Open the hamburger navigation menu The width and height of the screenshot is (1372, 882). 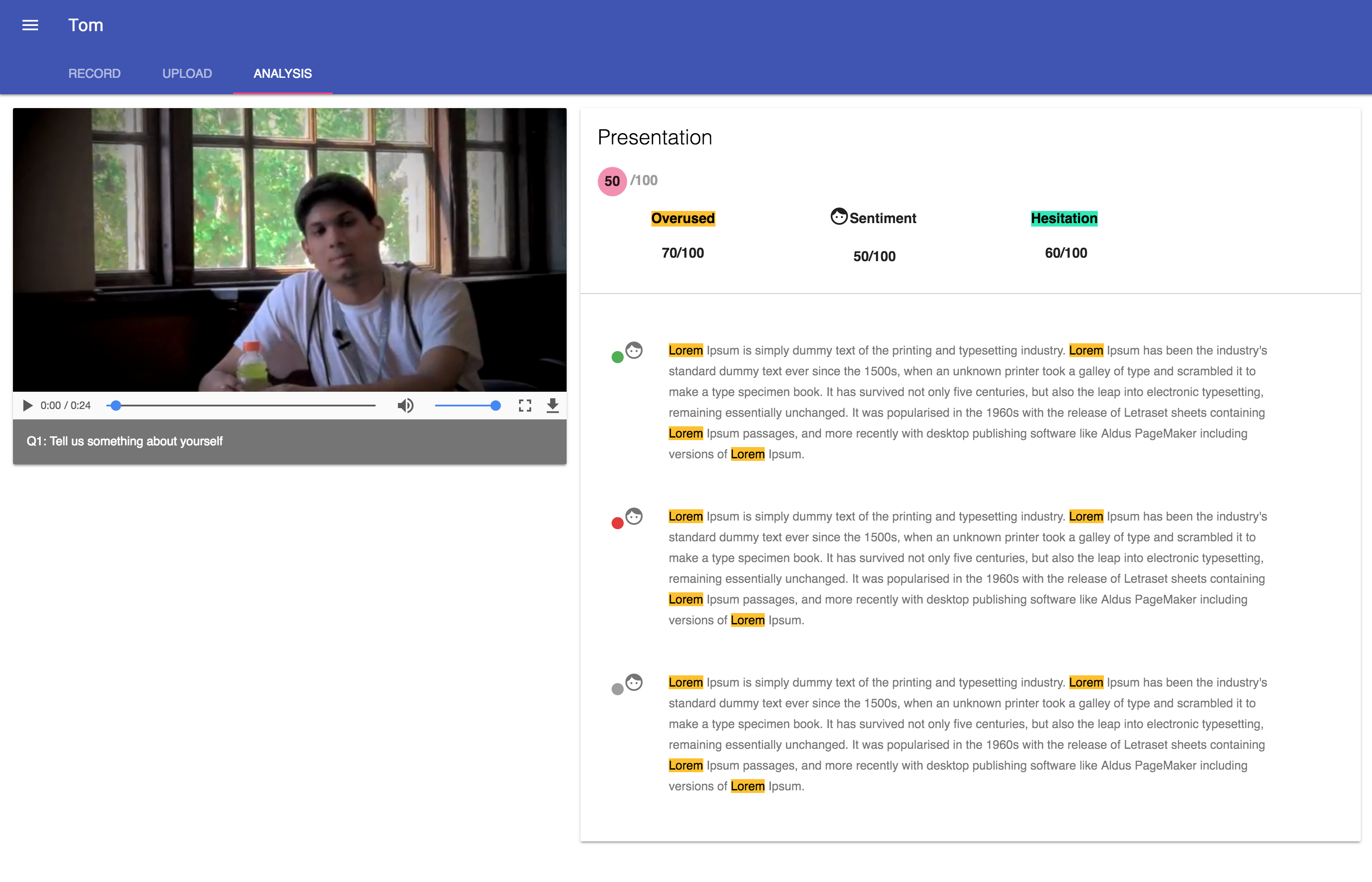30,25
